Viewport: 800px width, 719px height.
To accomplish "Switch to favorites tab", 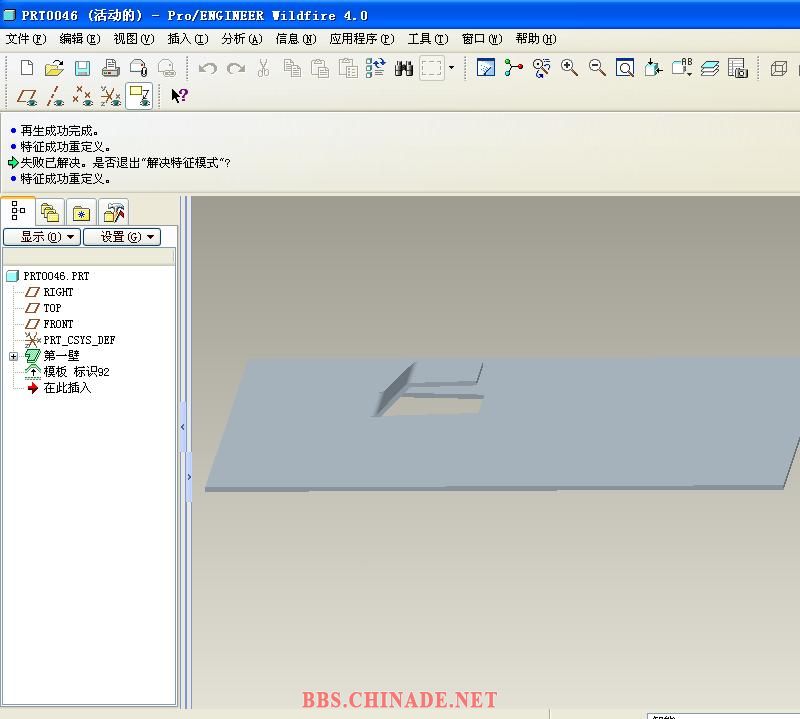I will [x=81, y=212].
